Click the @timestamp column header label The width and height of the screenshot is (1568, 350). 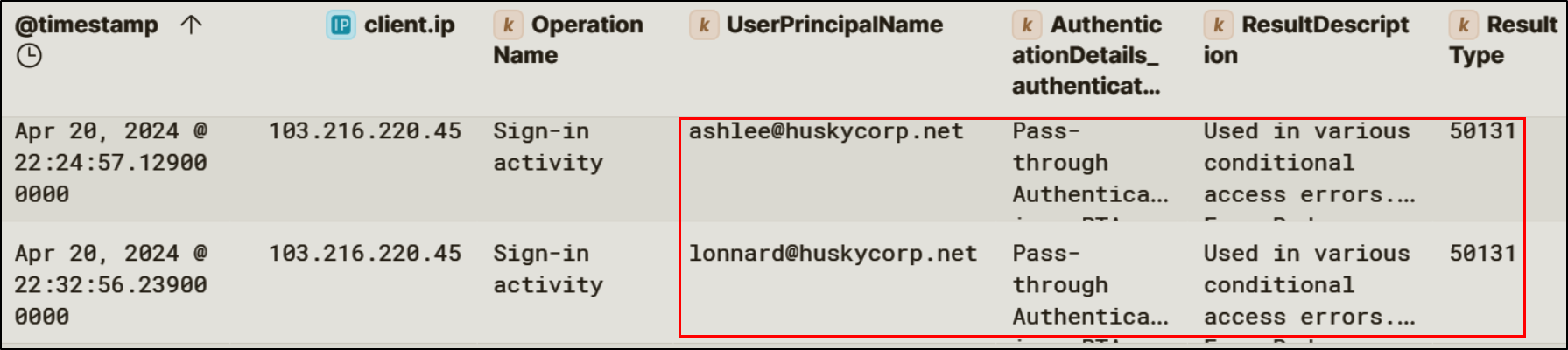click(x=87, y=25)
